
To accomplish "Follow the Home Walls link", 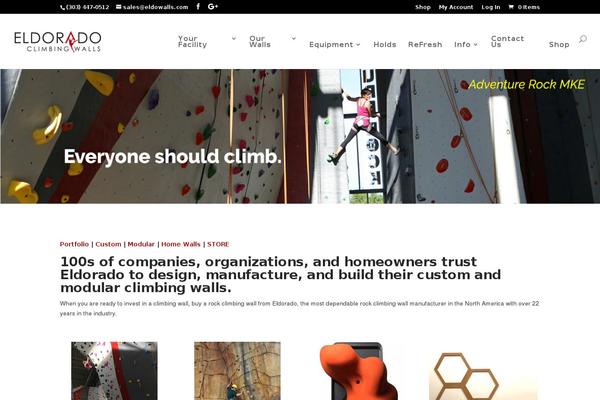I will tap(181, 244).
